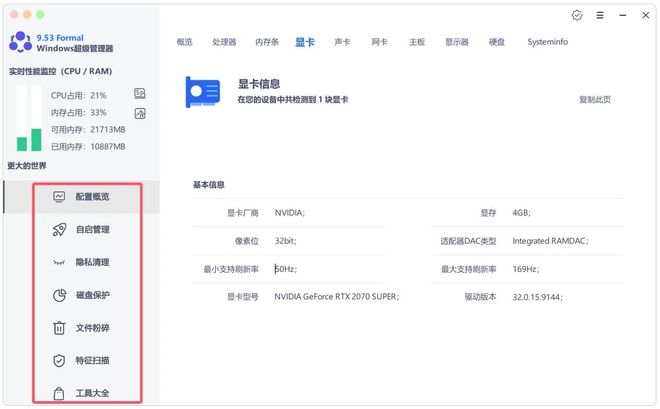This screenshot has width=660, height=409.
Task: Click the green macOS-style window dot
Action: point(40,15)
